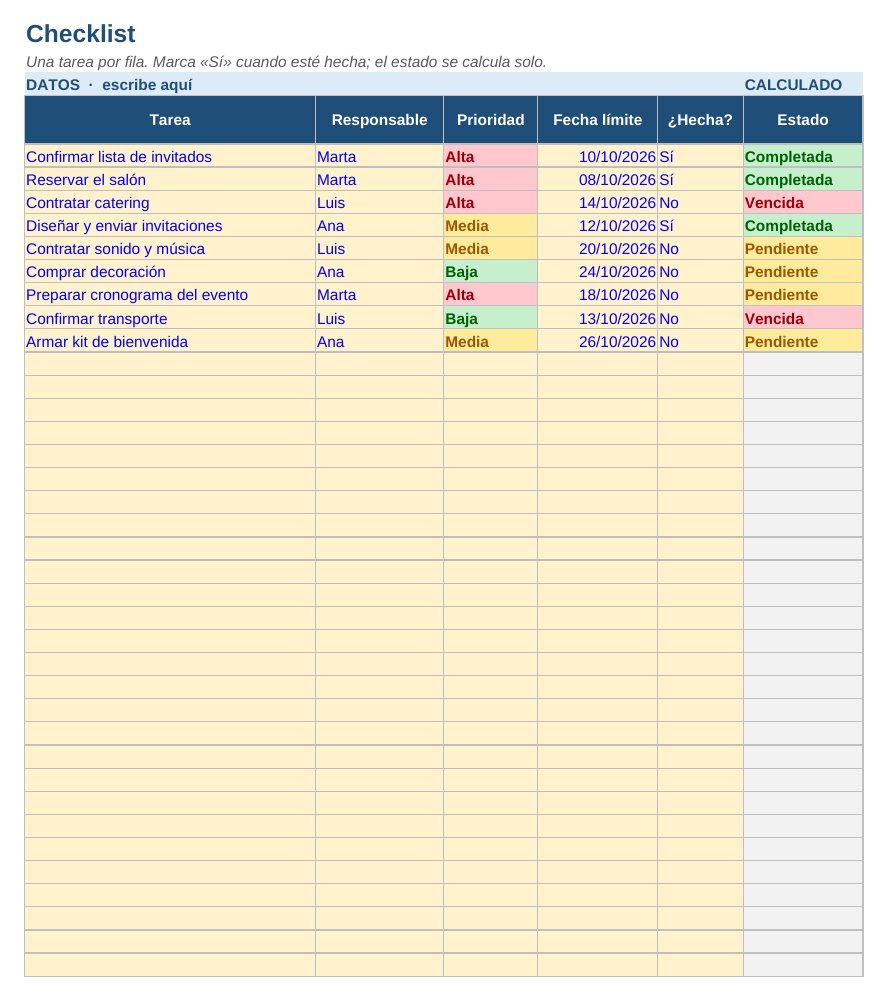The height and width of the screenshot is (1001, 888).
Task: Select date 26/10/2026
Action: pyautogui.click(x=598, y=341)
